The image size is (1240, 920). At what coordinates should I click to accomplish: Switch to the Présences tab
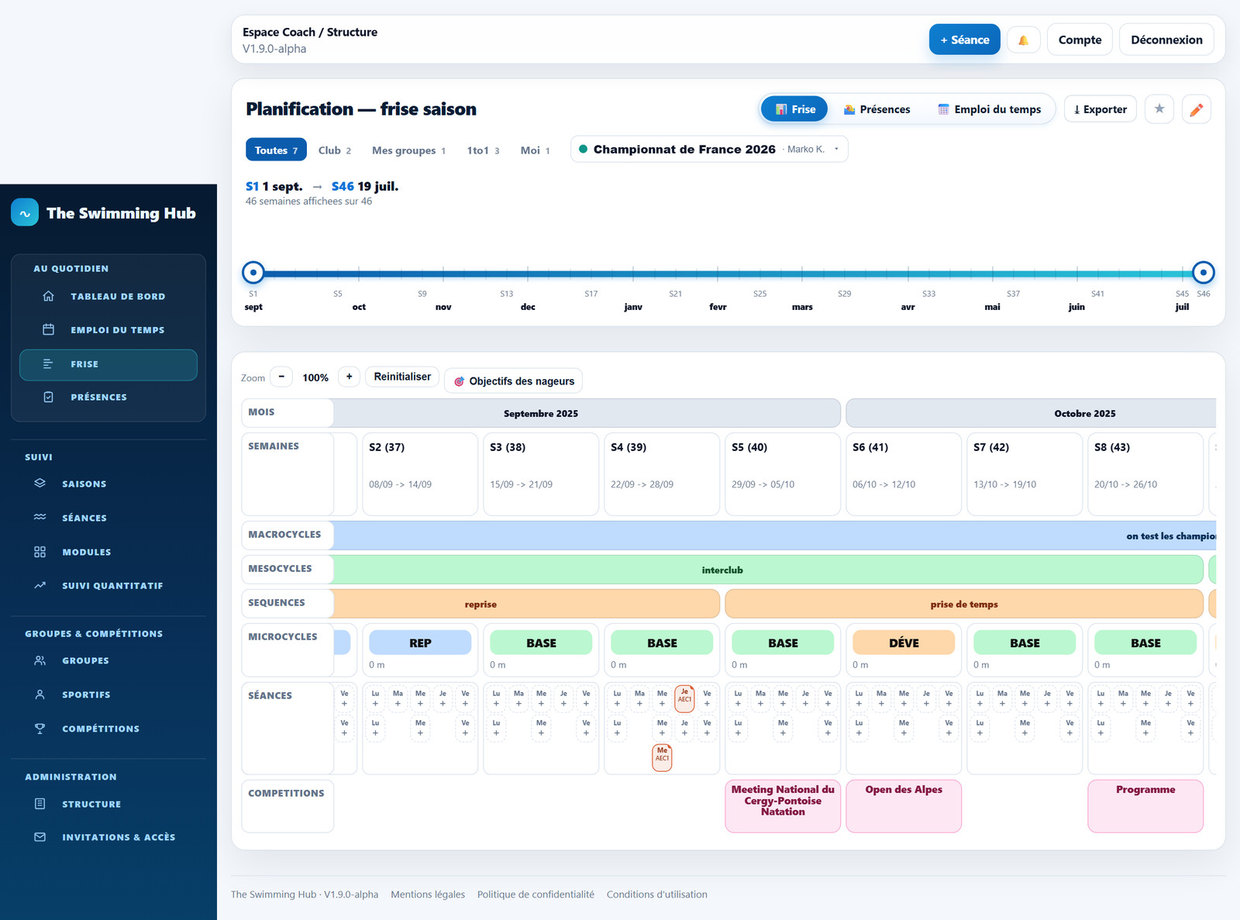[x=877, y=109]
